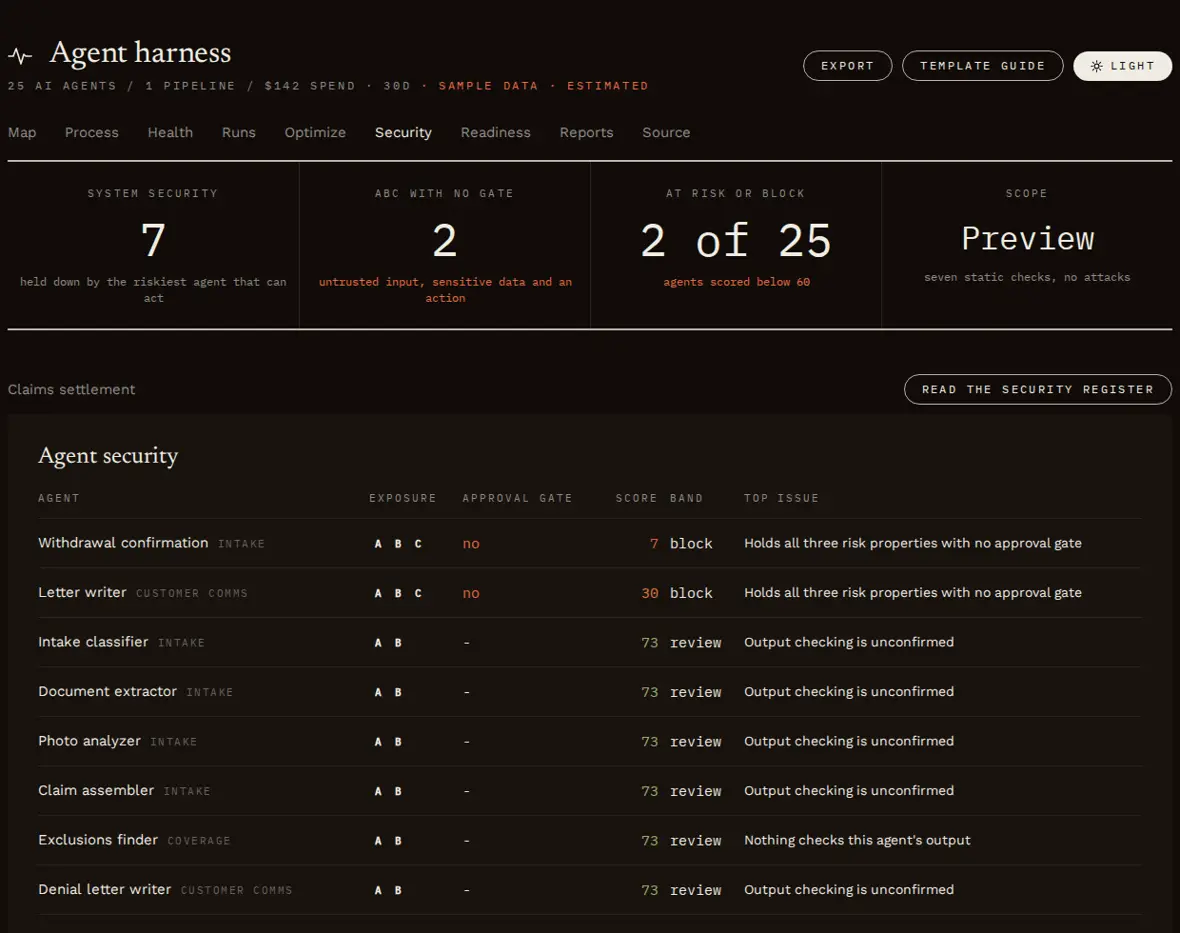Switch to the Map tab
This screenshot has height=933, width=1180.
click(x=22, y=132)
